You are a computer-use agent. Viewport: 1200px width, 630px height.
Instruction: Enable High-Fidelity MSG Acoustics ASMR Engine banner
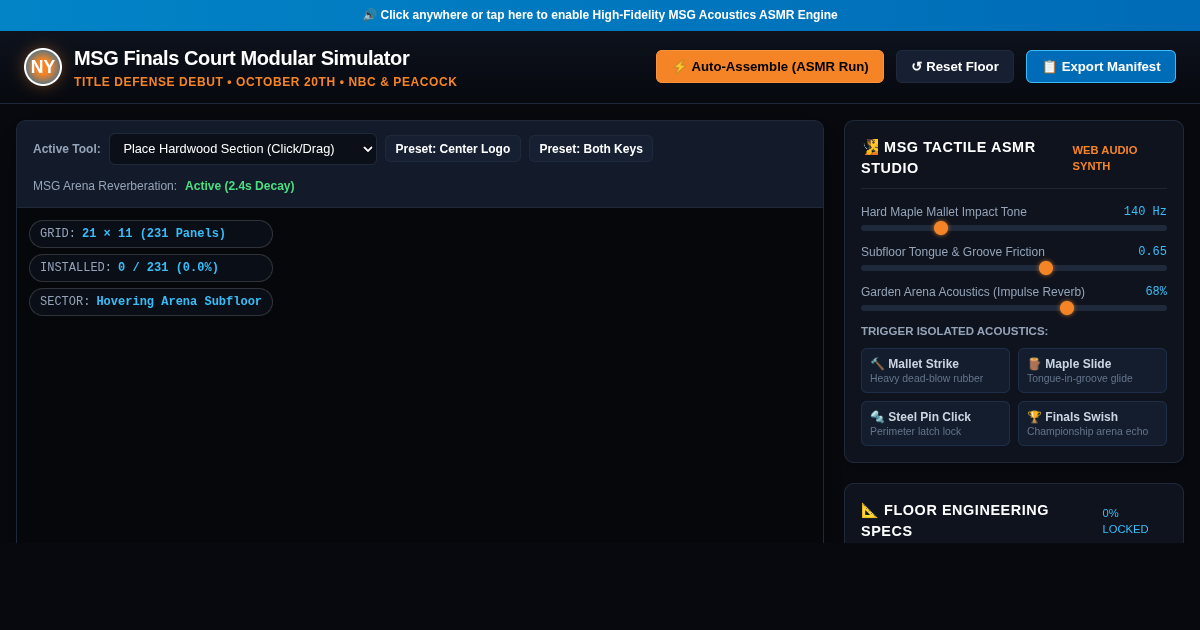pyautogui.click(x=600, y=15)
